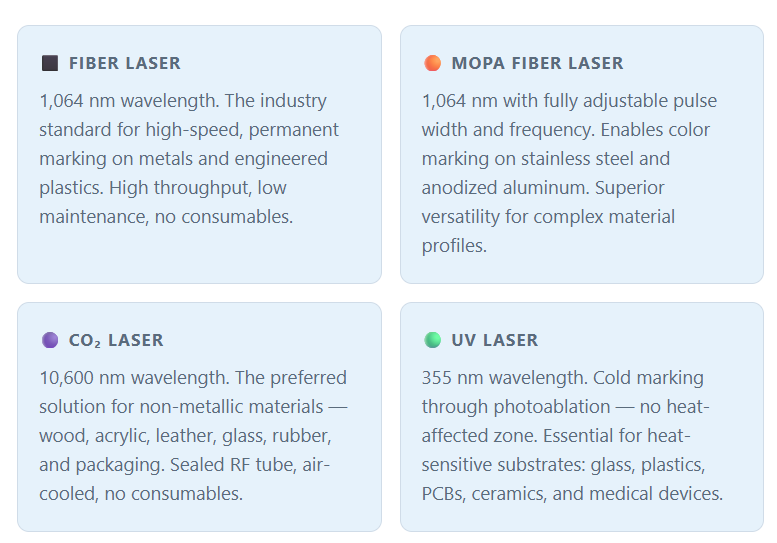Click 'PCBs, ceramics, and medical devices' text
Image resolution: width=777 pixels, height=543 pixels.
tap(572, 494)
